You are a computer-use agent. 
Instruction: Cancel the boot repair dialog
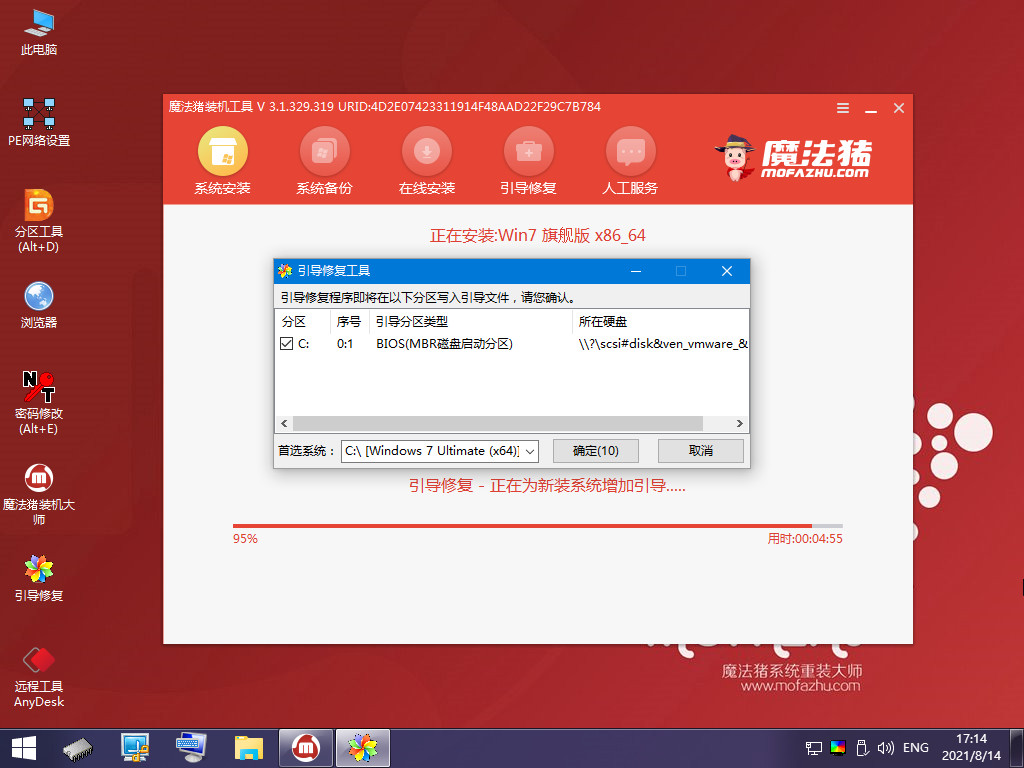point(700,451)
